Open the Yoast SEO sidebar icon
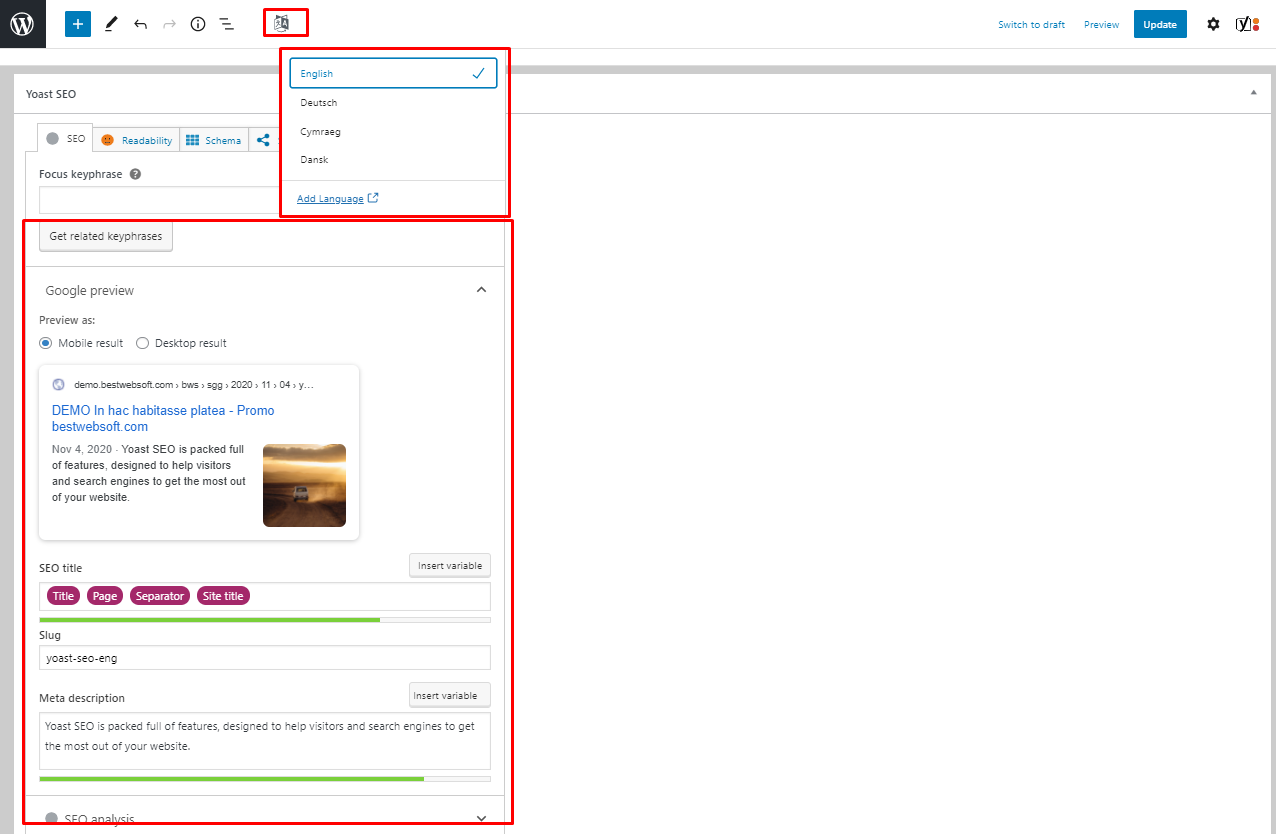Viewport: 1276px width, 834px height. pos(1247,24)
